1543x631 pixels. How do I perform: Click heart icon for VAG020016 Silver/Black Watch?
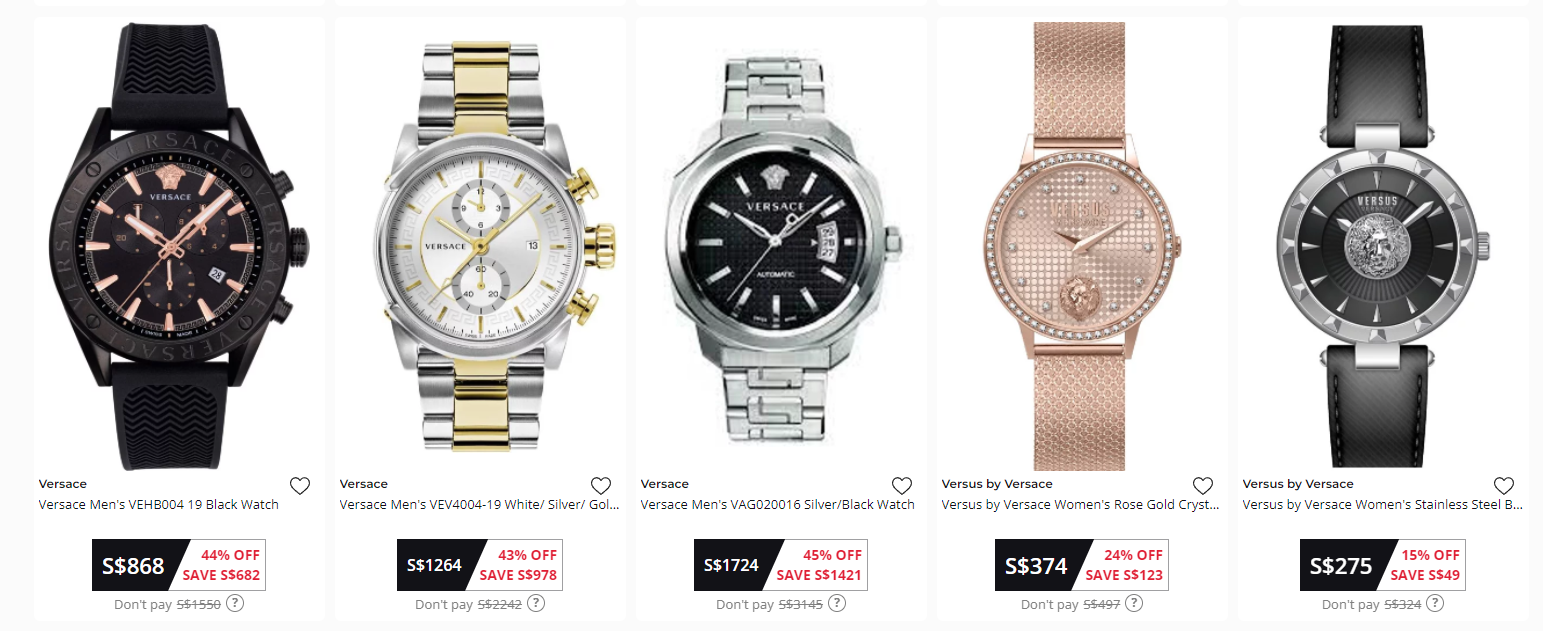click(x=902, y=486)
